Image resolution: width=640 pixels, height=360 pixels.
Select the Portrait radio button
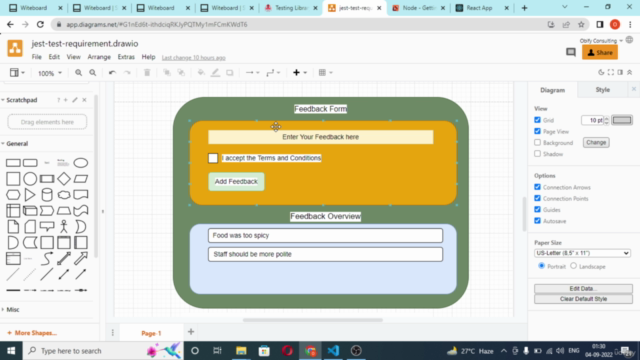point(542,266)
